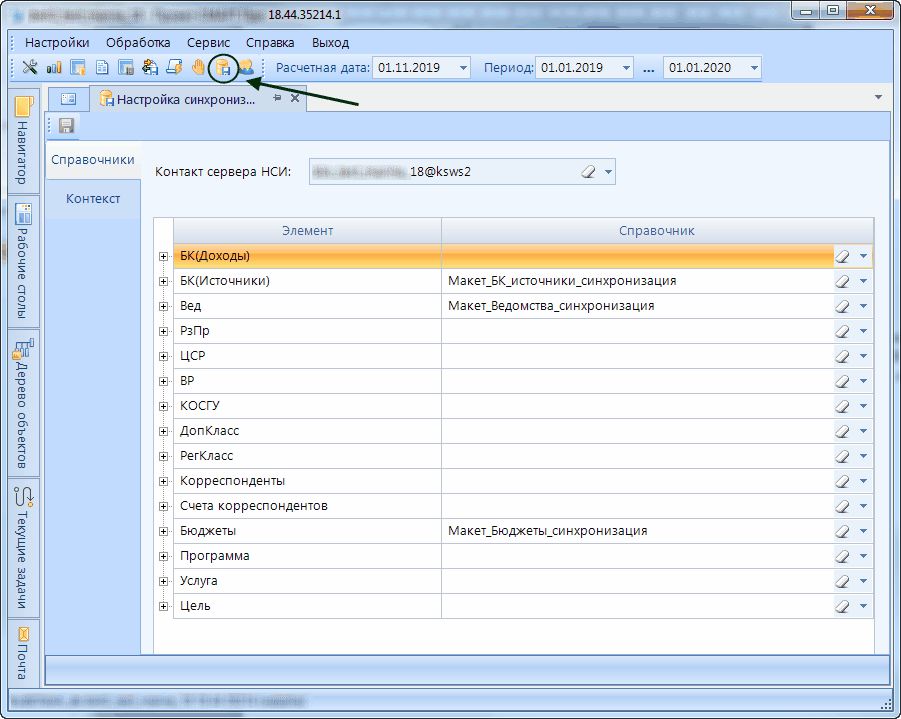Click the КОСГУ reference cell

pos(636,406)
